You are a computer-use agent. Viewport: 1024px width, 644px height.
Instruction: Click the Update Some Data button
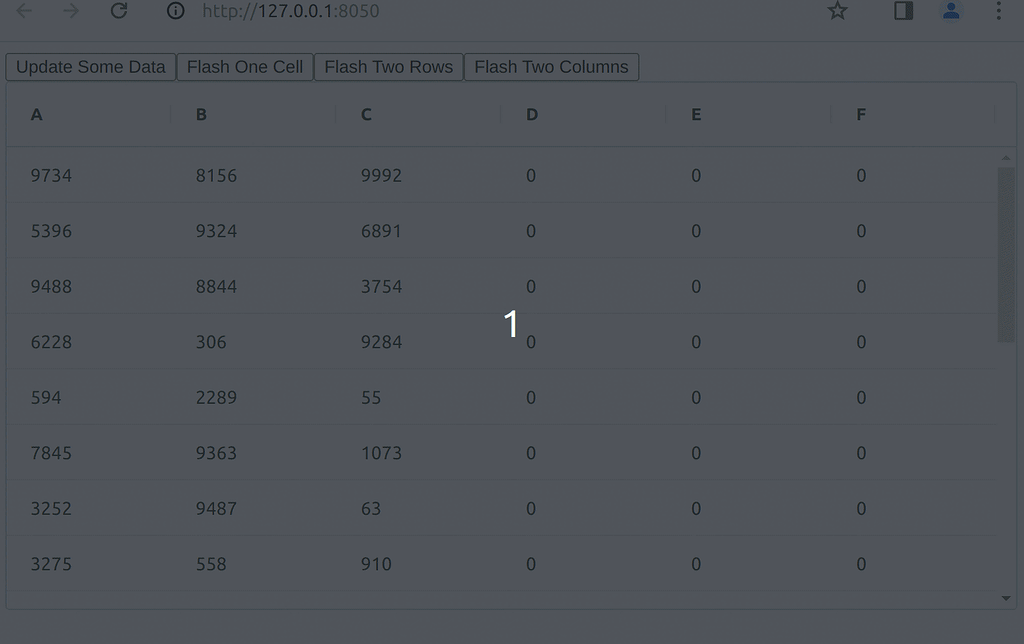pos(90,66)
